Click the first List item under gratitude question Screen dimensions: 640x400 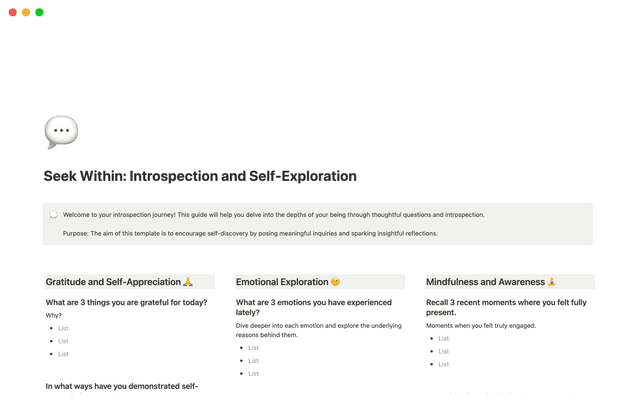(63, 328)
